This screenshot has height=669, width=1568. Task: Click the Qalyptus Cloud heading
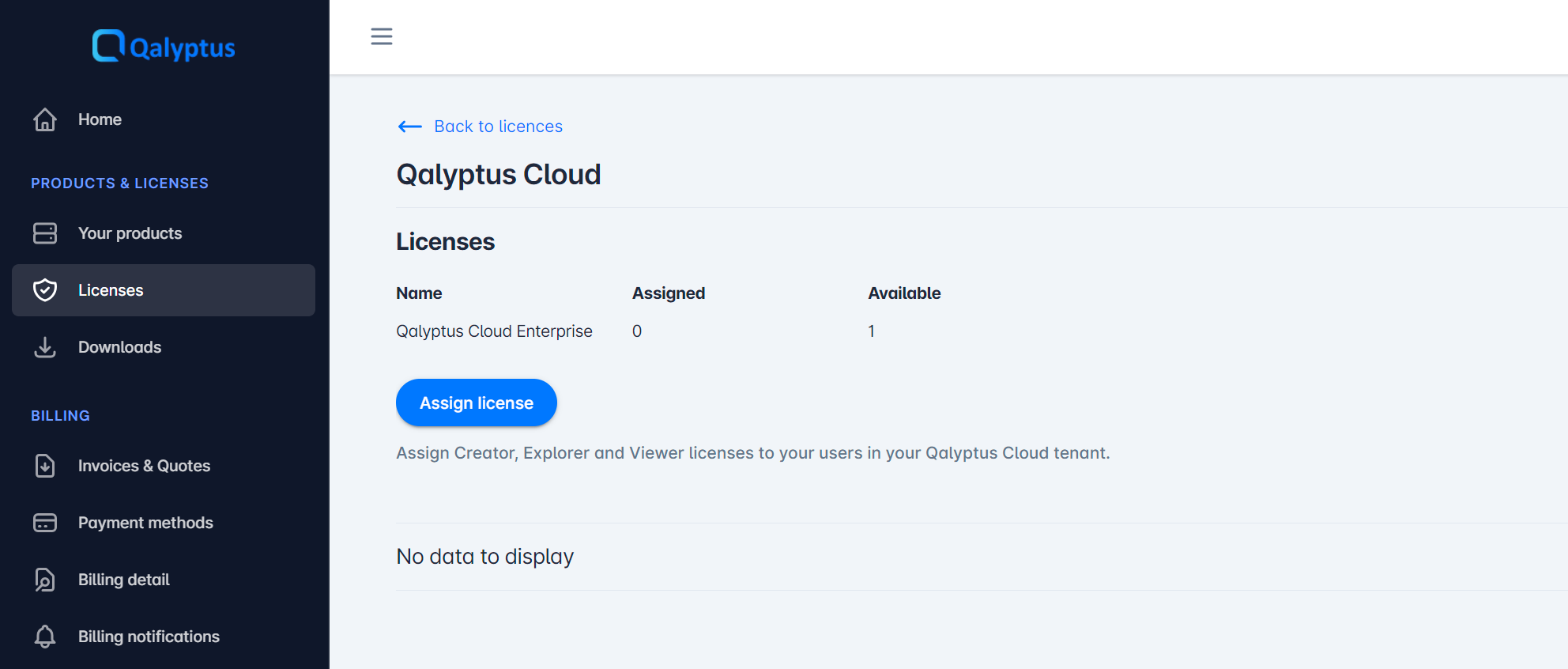click(499, 175)
